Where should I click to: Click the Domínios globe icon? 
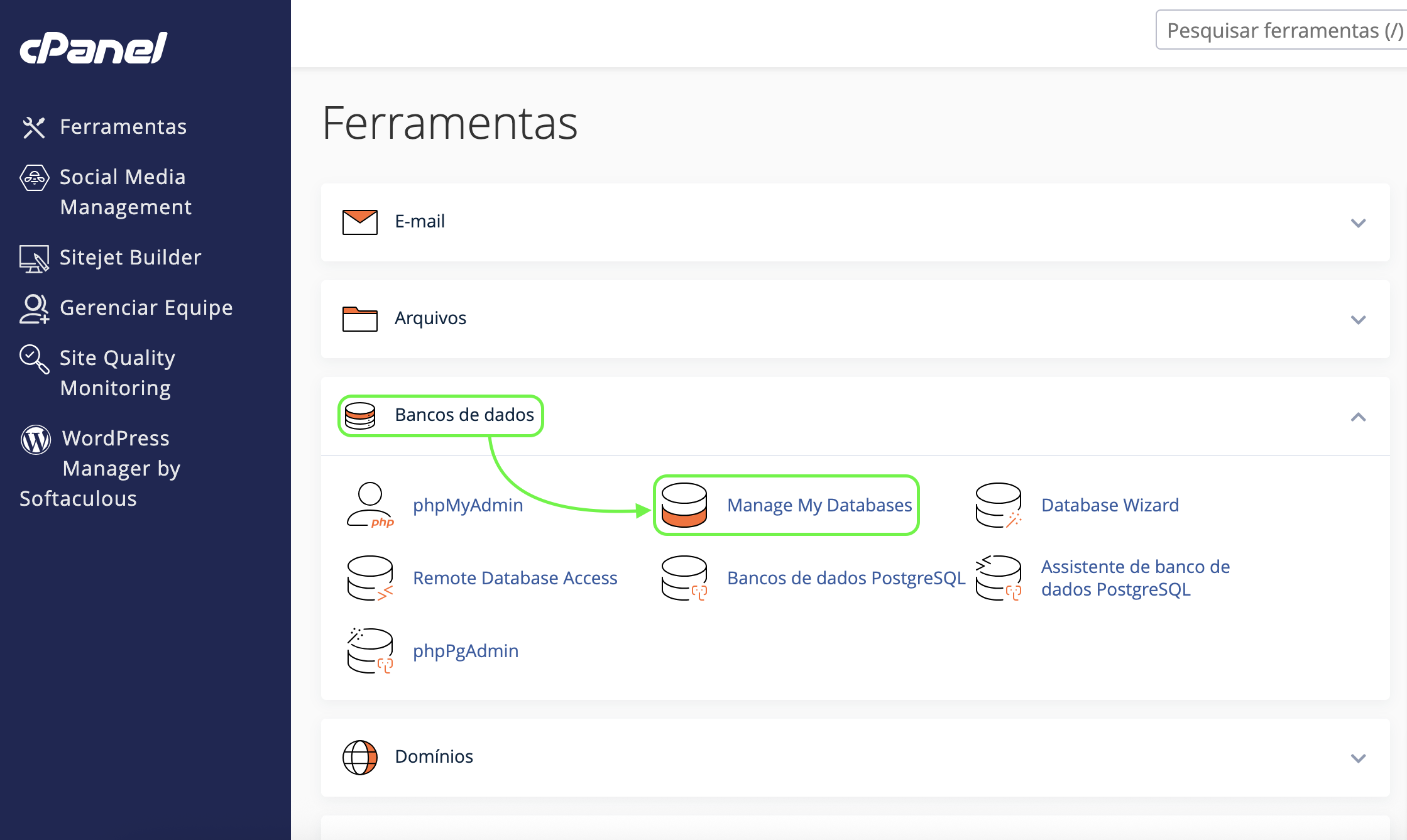360,757
